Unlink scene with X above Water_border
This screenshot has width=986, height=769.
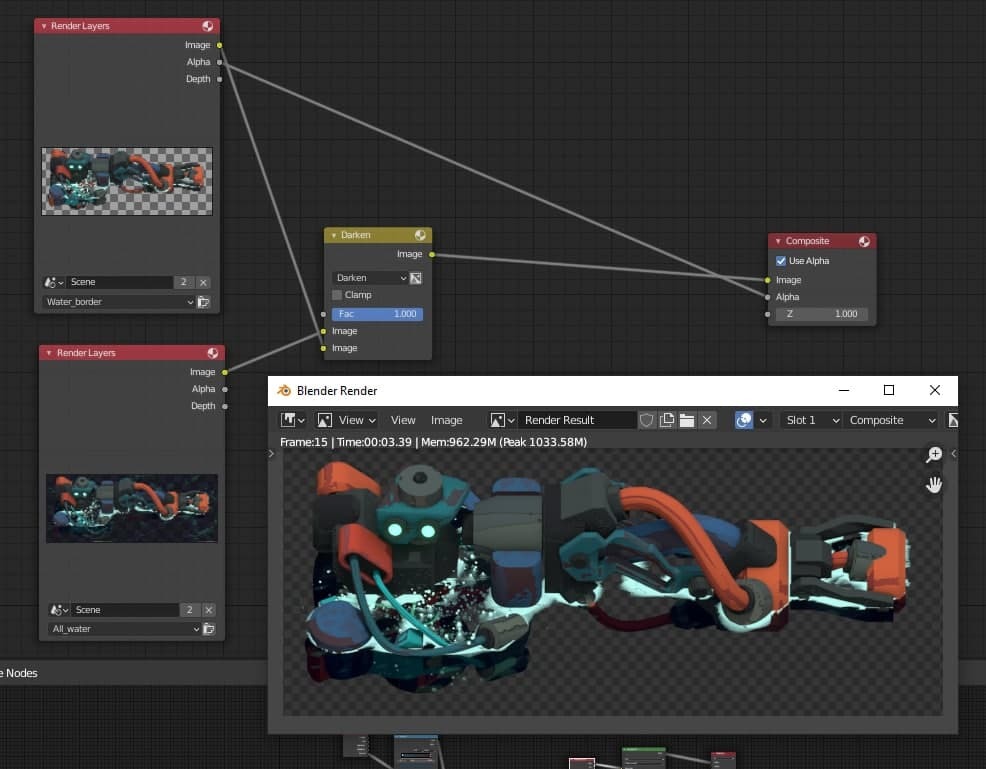203,282
